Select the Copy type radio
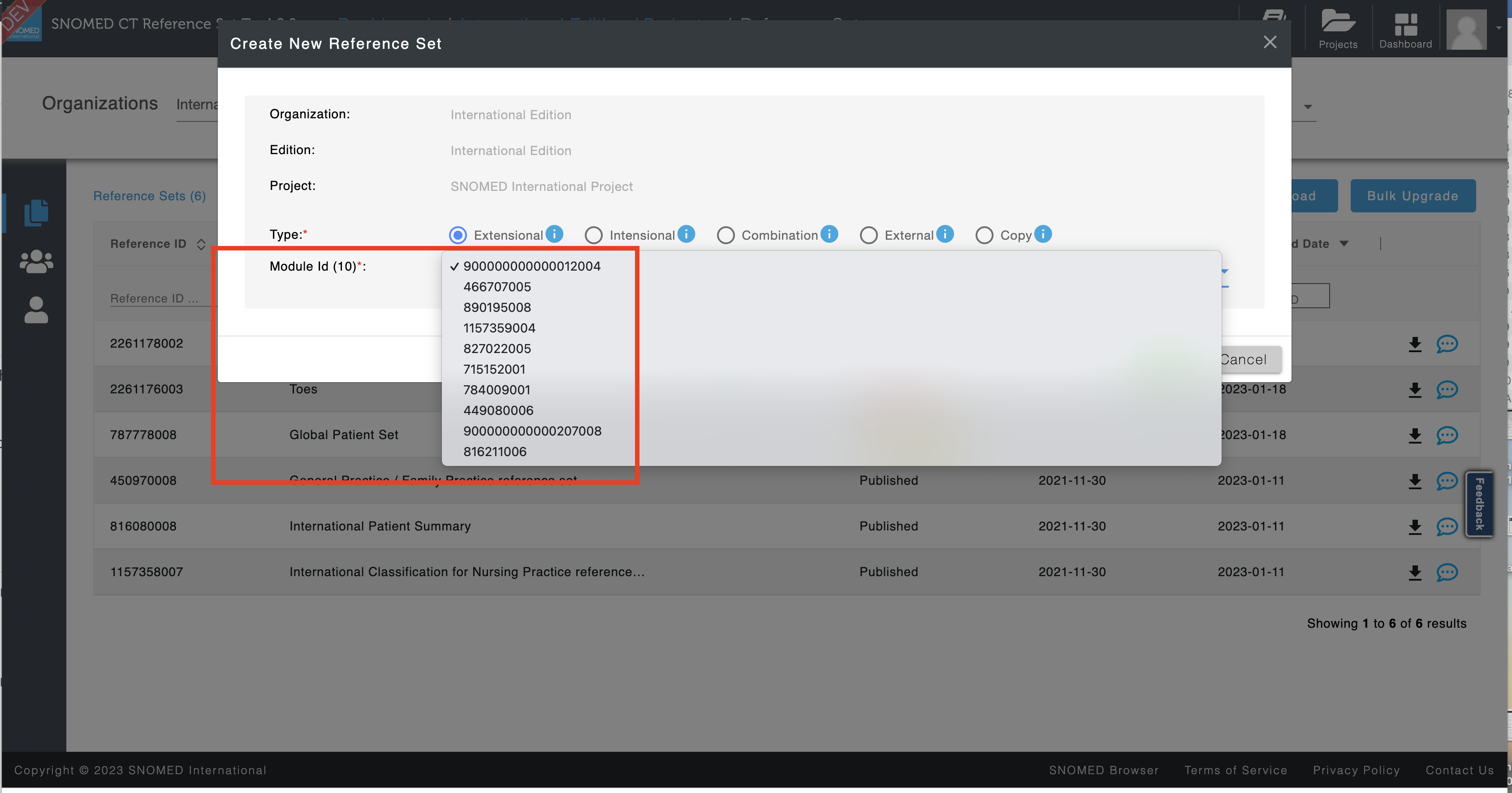The image size is (1512, 793). tap(985, 235)
